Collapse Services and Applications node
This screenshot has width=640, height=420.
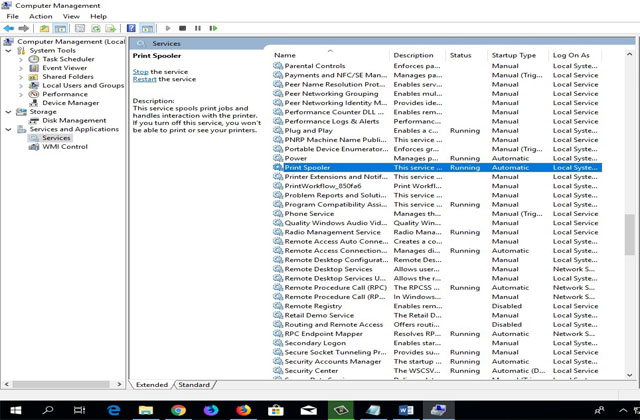tap(9, 129)
